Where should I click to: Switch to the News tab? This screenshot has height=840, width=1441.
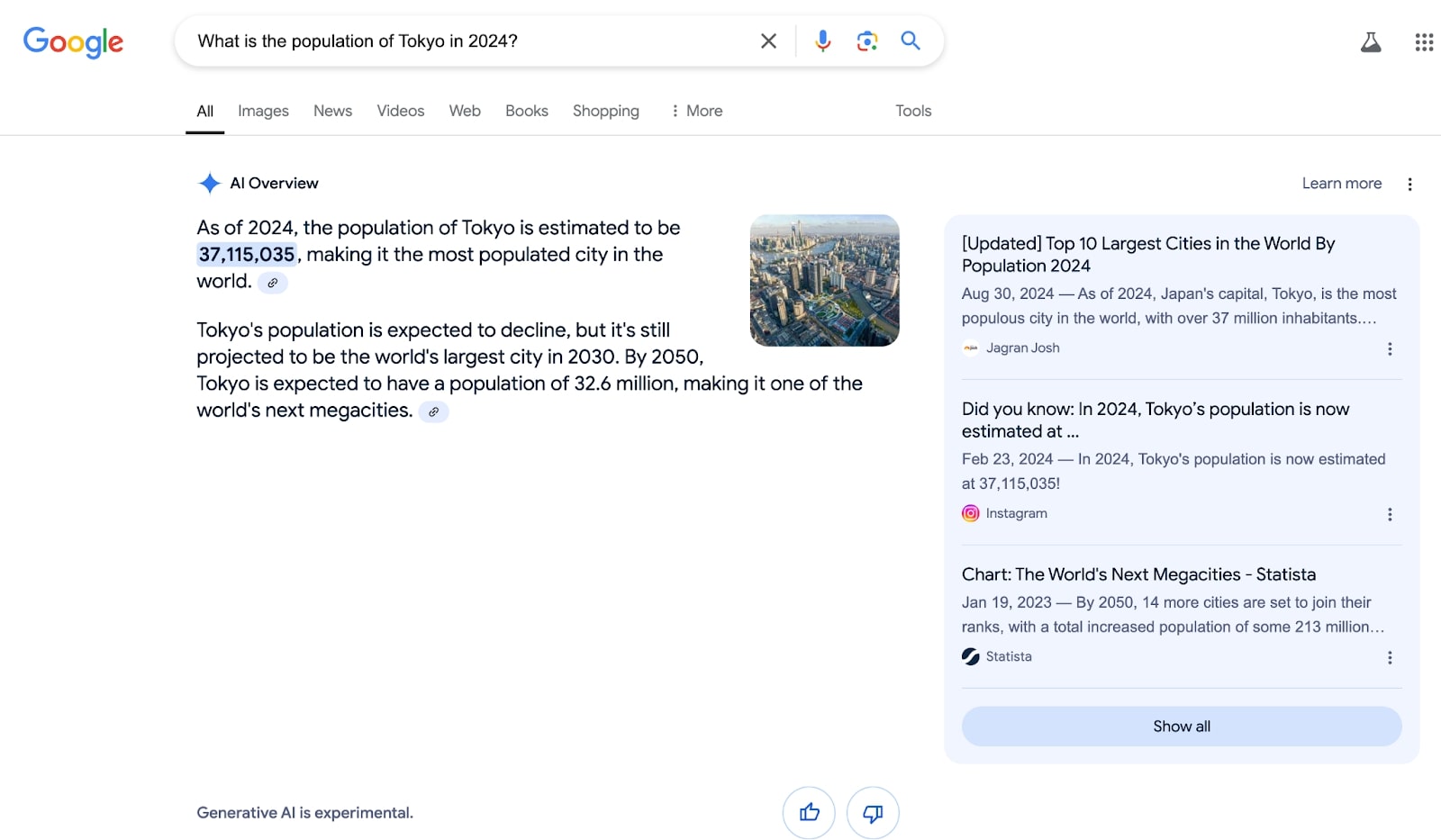click(332, 111)
